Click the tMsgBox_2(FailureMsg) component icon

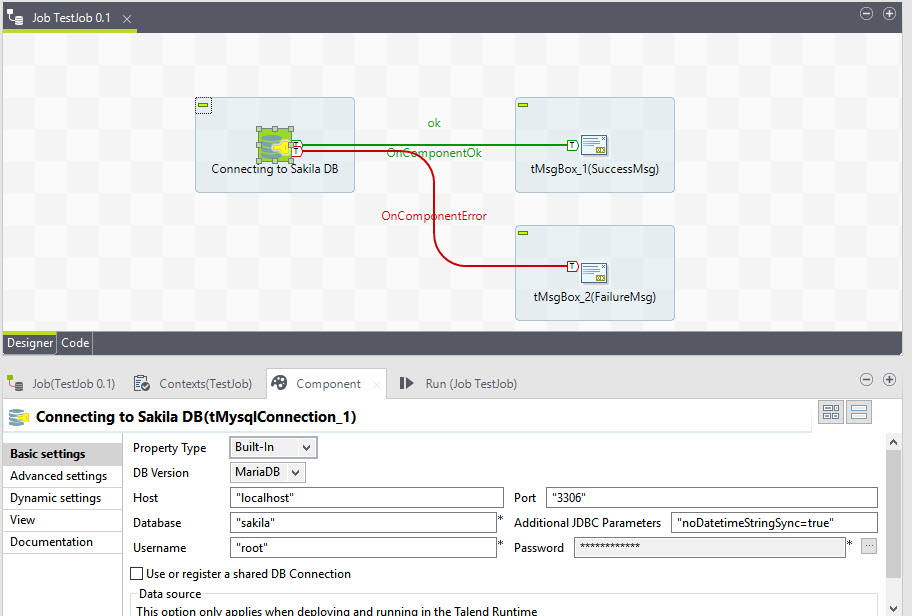[595, 272]
